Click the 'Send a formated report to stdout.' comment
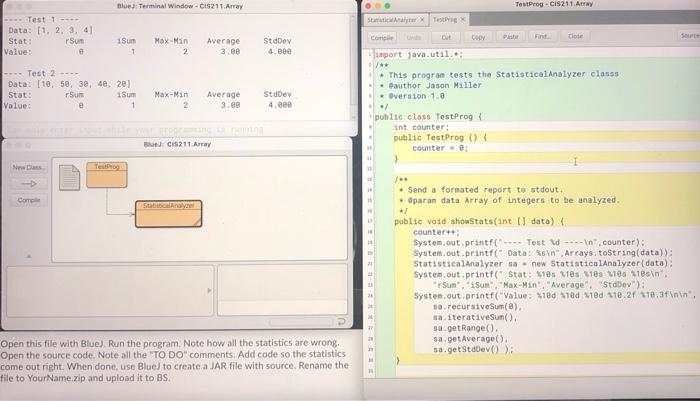Screen dimensions: 700x401 485,190
